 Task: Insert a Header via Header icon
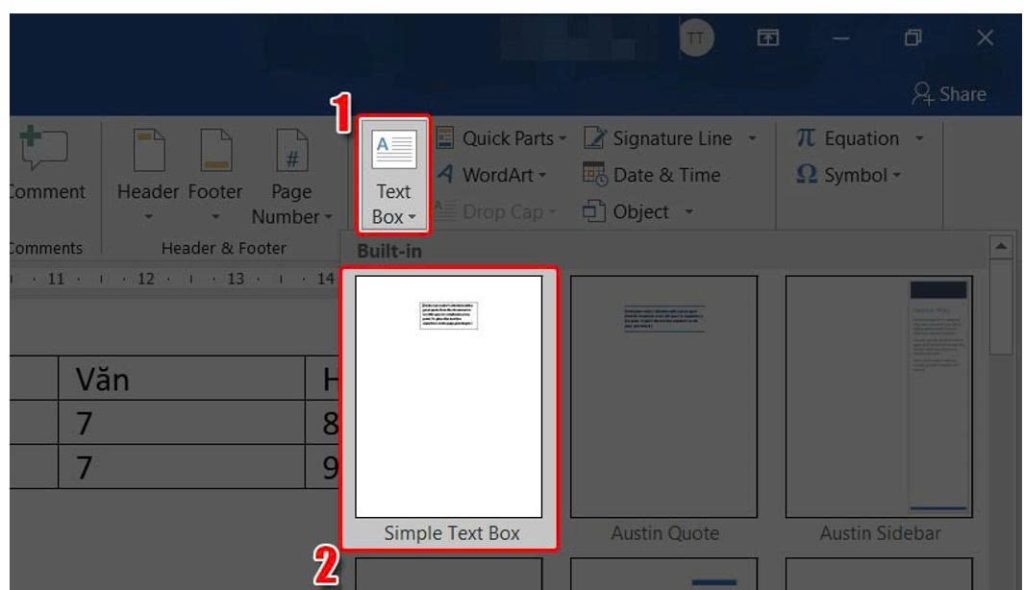pos(149,152)
